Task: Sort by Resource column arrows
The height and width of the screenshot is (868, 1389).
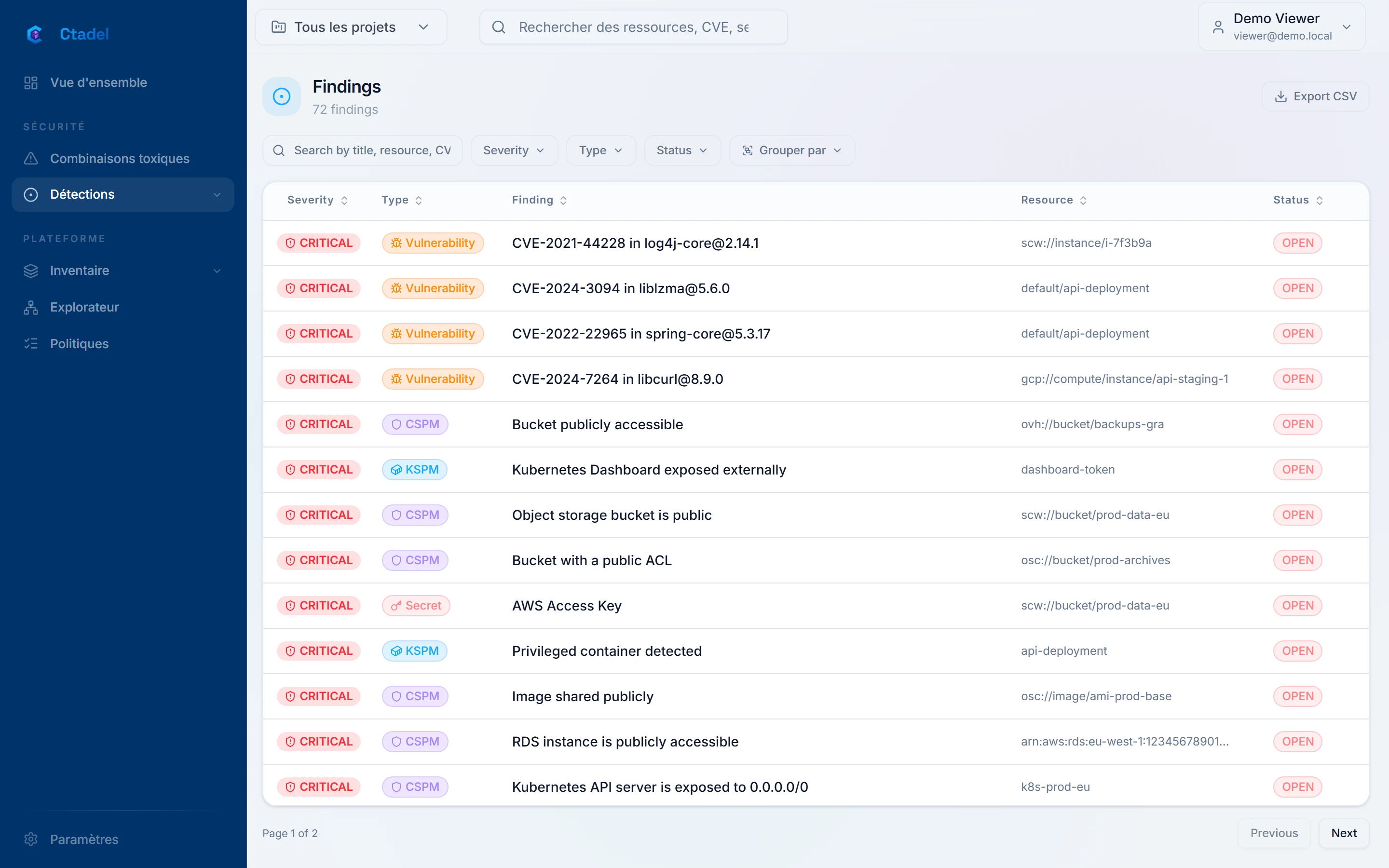Action: click(1083, 200)
